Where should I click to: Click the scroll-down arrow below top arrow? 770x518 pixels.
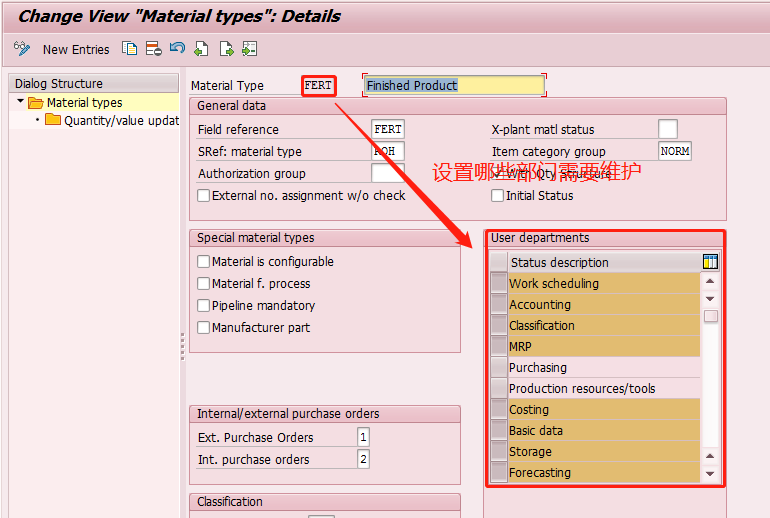pos(710,299)
